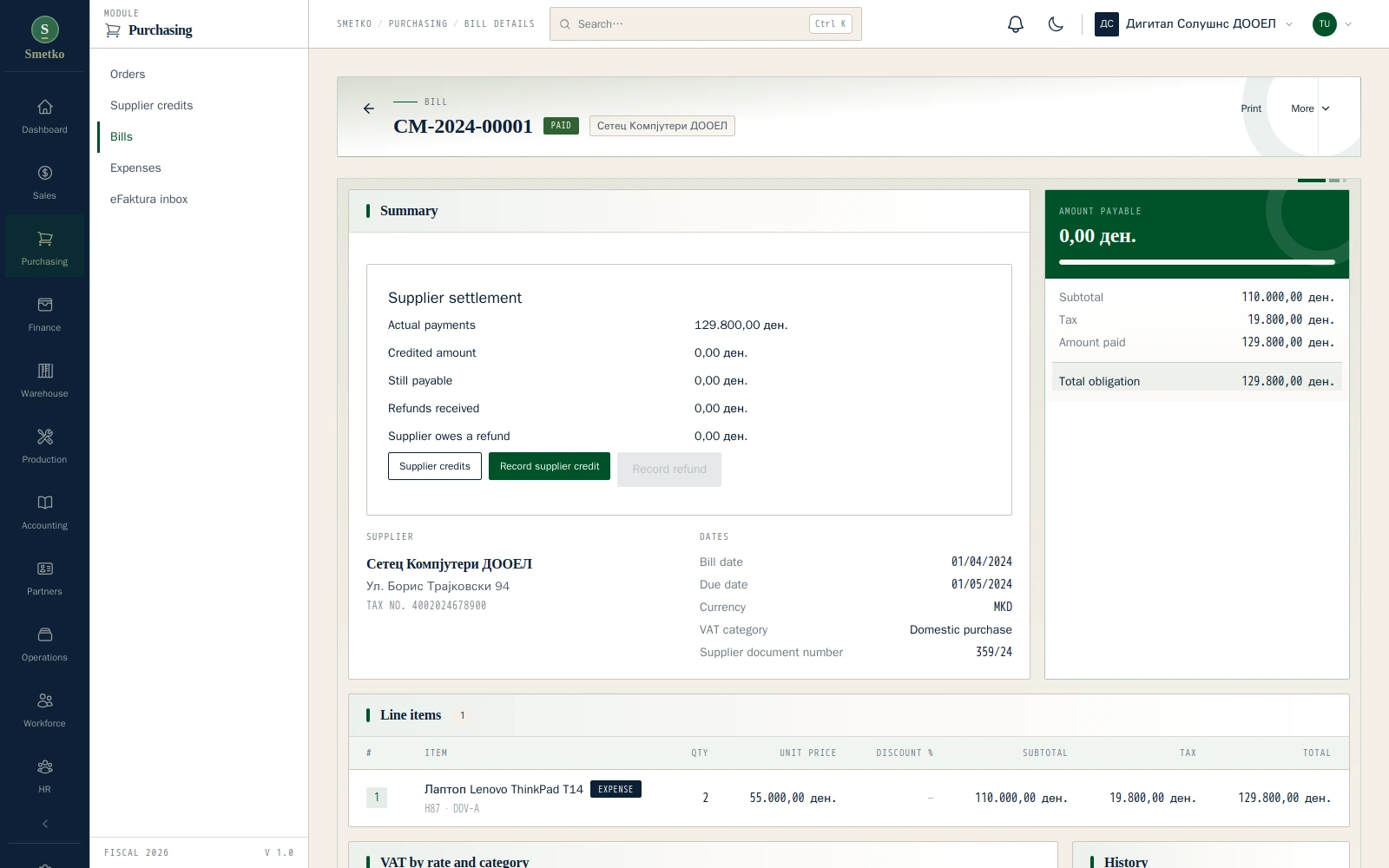Click supplier name Сетец Компјутери ДООЕЛ heading
The width and height of the screenshot is (1389, 868).
point(449,564)
